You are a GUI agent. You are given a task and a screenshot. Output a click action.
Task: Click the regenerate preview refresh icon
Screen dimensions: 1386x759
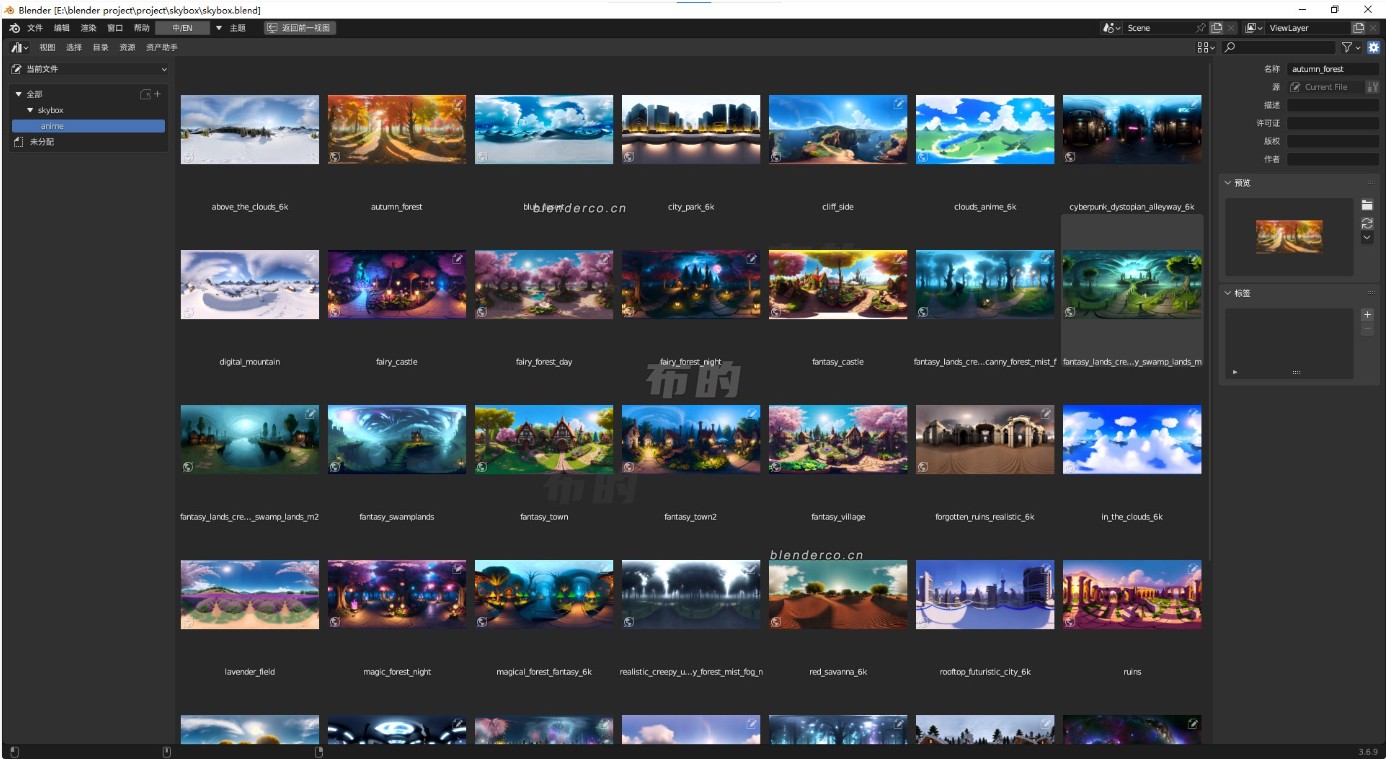coord(1367,223)
